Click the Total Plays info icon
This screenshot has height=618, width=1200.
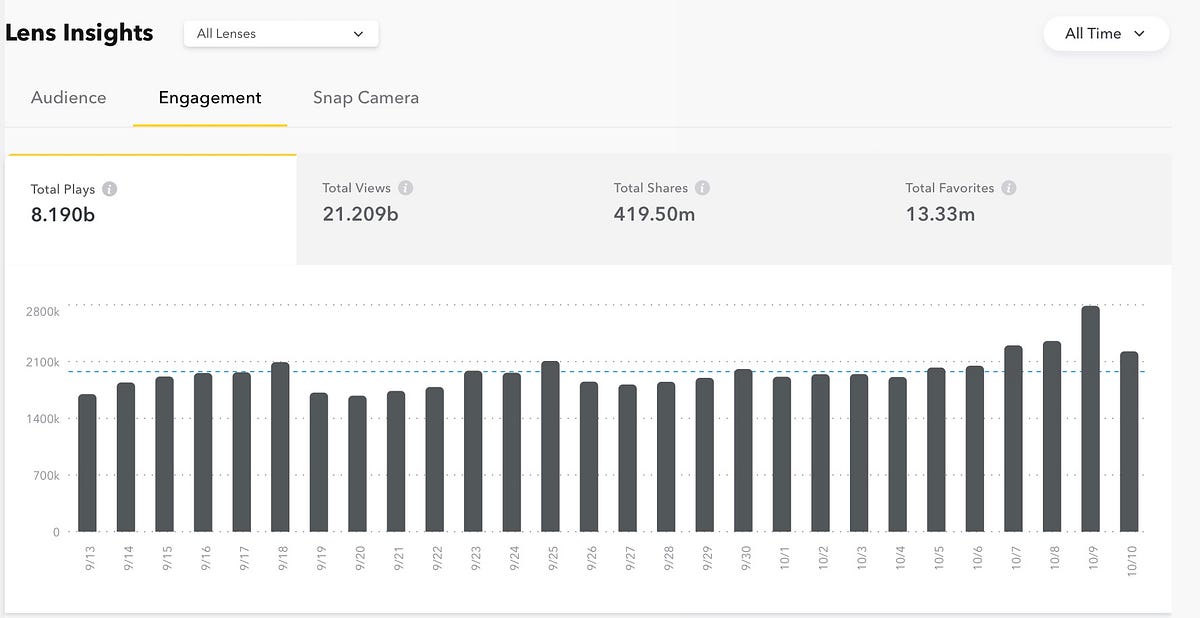pos(109,188)
